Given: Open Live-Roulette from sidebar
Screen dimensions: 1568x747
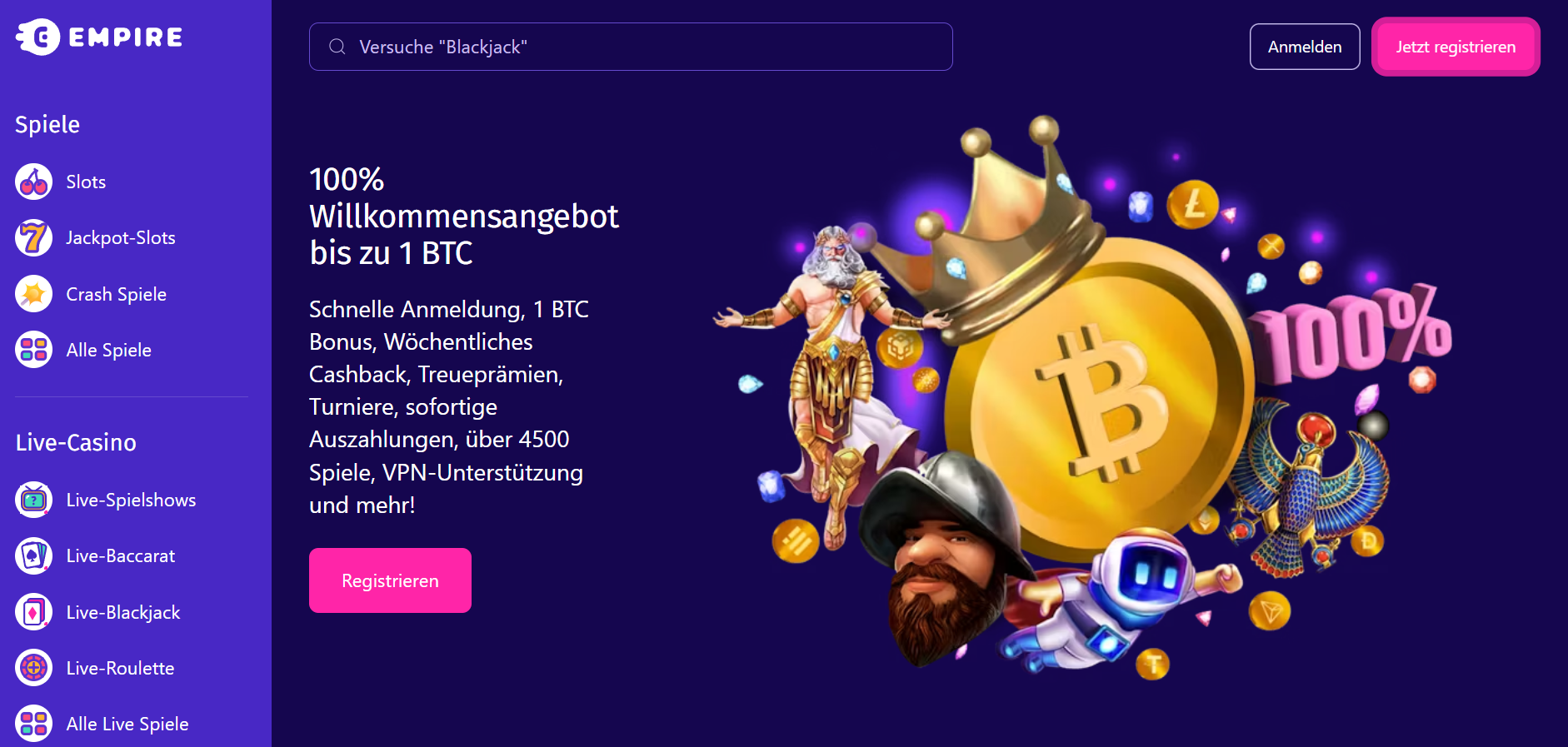Looking at the screenshot, I should tap(120, 668).
